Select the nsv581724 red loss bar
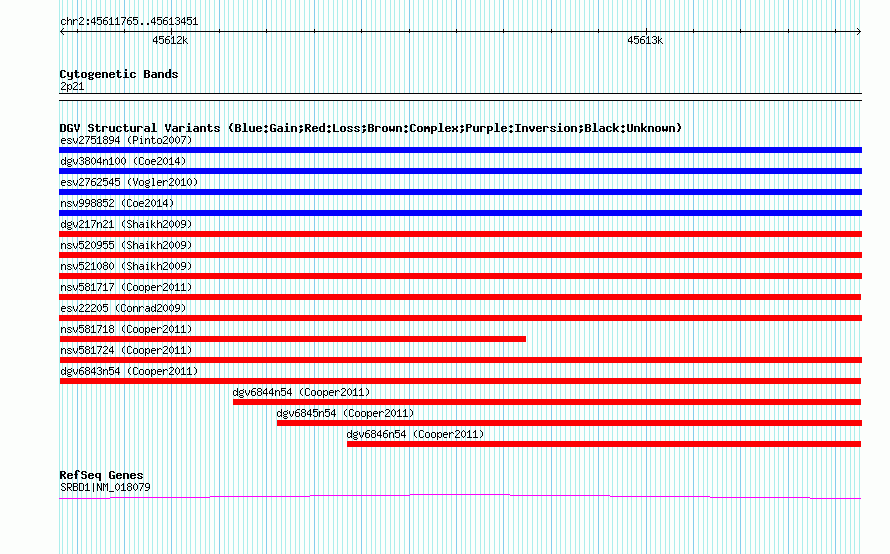Image resolution: width=890 pixels, height=554 pixels. point(460,360)
